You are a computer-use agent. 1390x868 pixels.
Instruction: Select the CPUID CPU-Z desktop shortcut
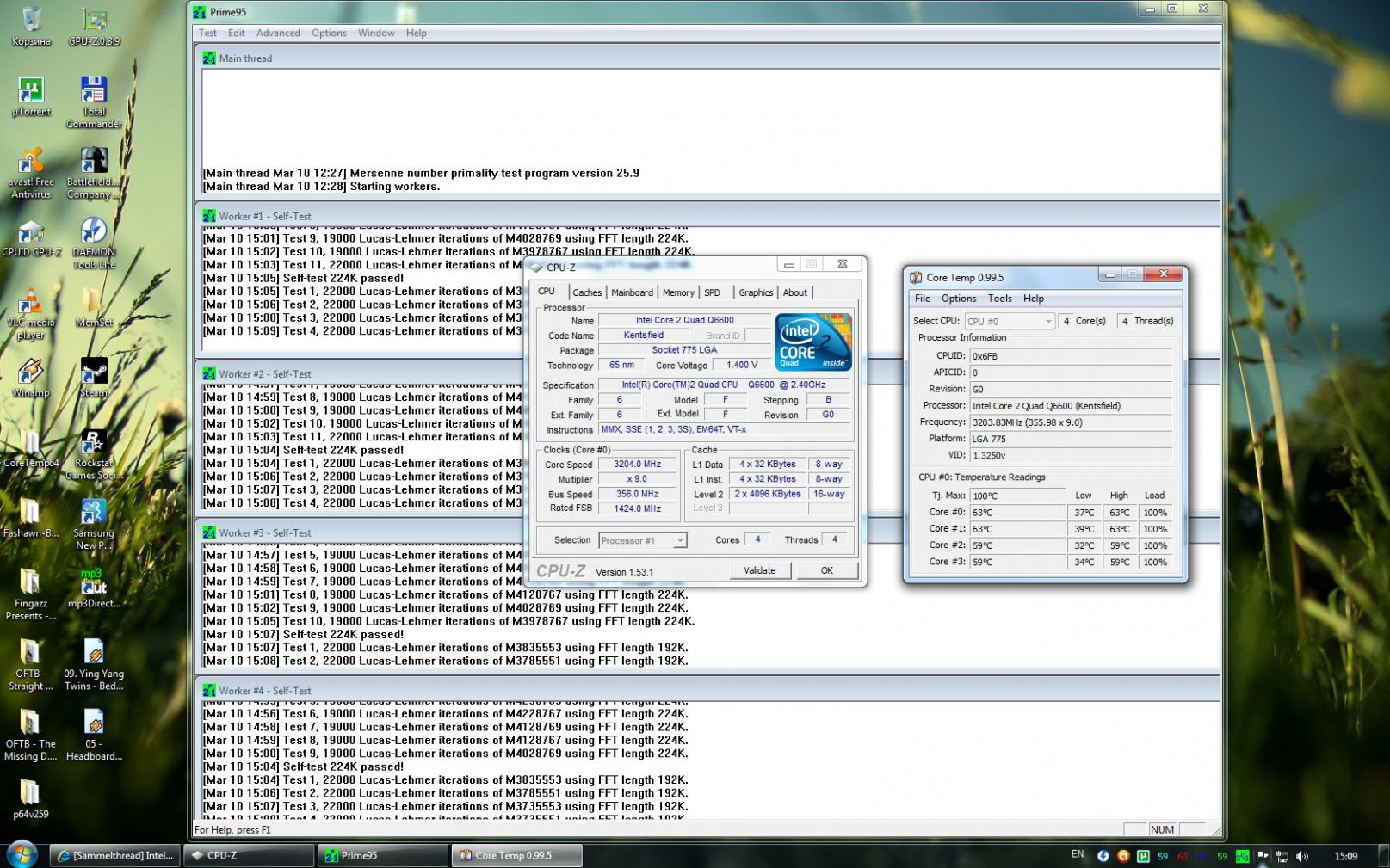[31, 237]
